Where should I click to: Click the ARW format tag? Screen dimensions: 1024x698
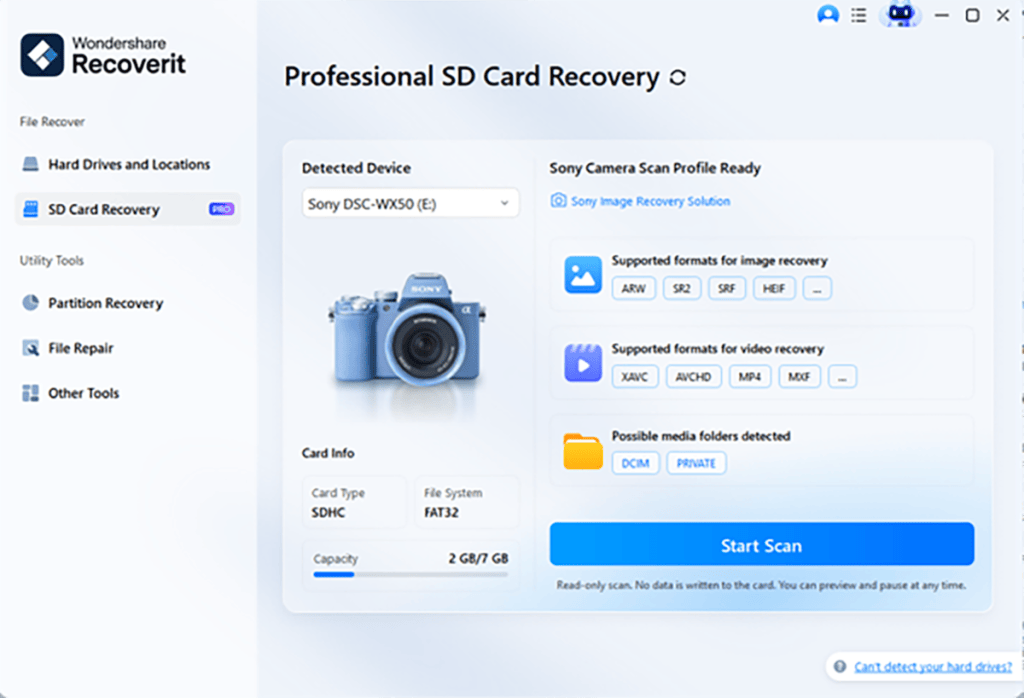pyautogui.click(x=633, y=289)
